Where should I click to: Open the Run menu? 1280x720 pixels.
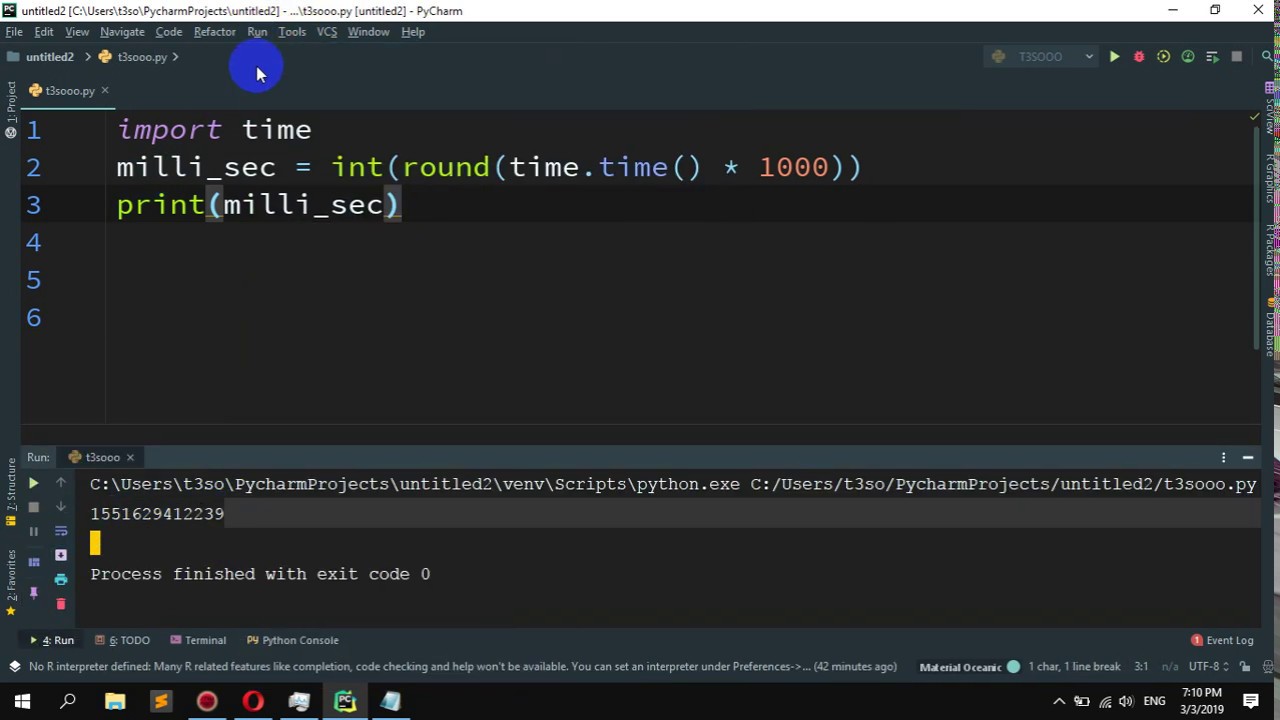coord(257,32)
